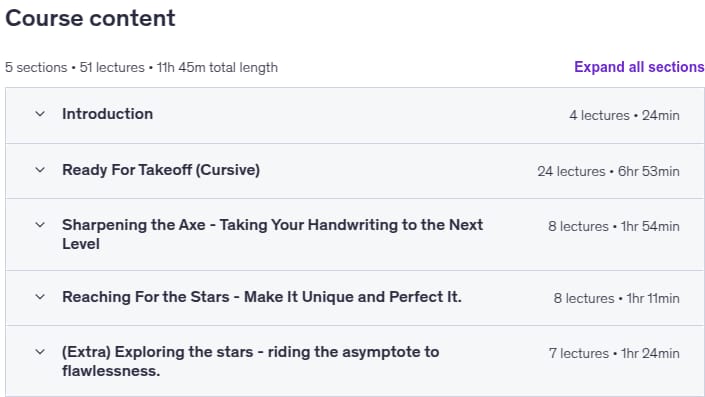
Task: Click chevron beside Sharpening the Axe
Action: [40, 225]
